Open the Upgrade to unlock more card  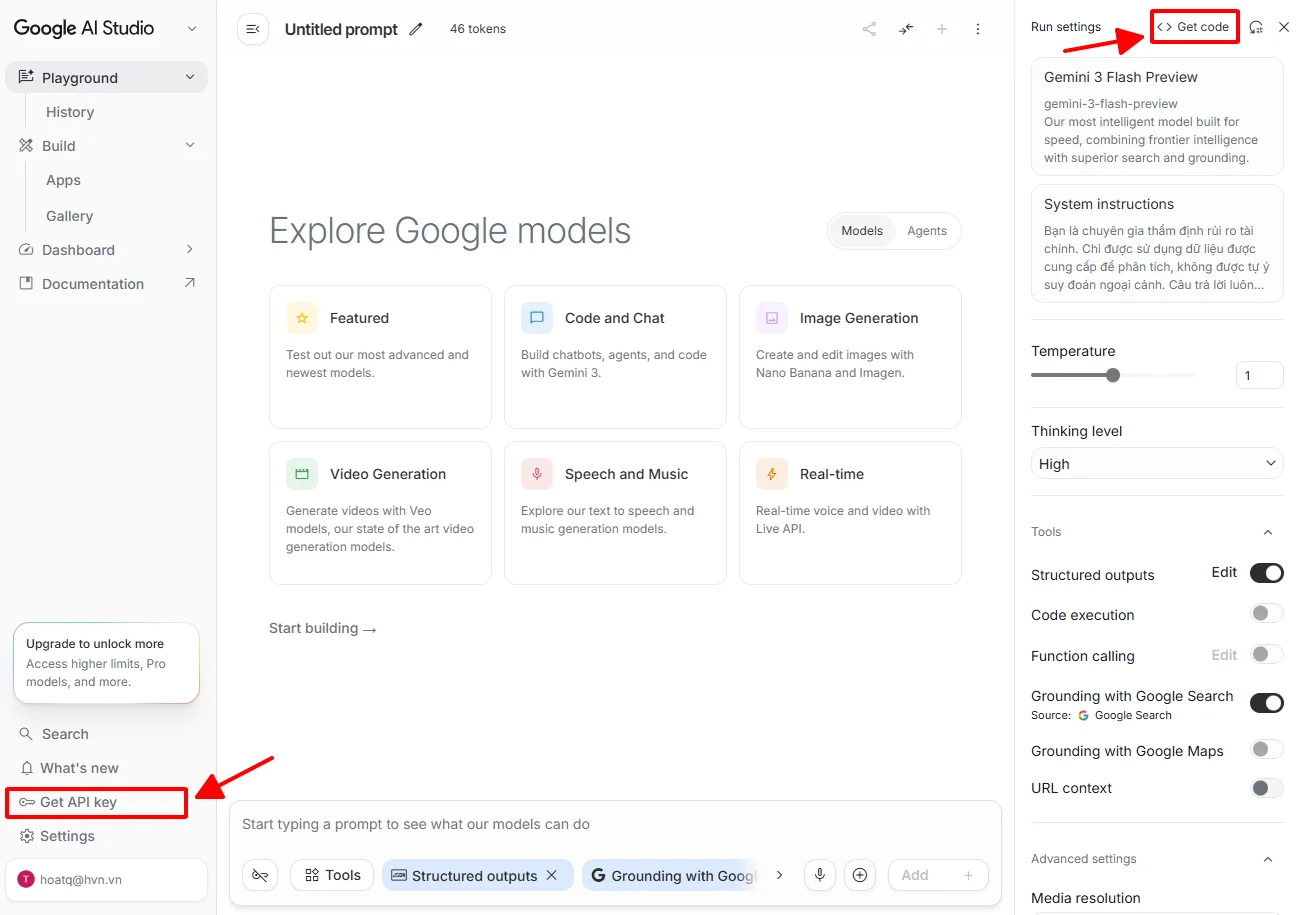pos(106,663)
